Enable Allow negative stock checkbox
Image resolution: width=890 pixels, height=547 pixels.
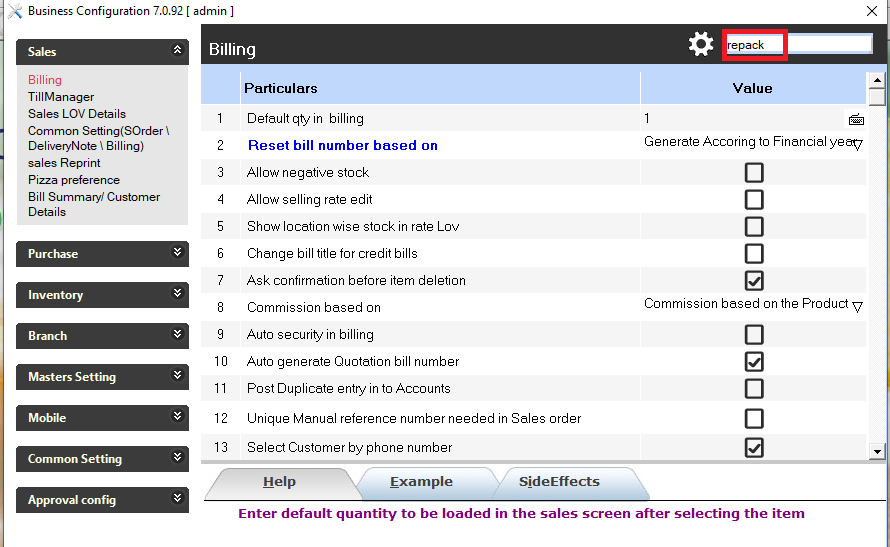pyautogui.click(x=754, y=173)
